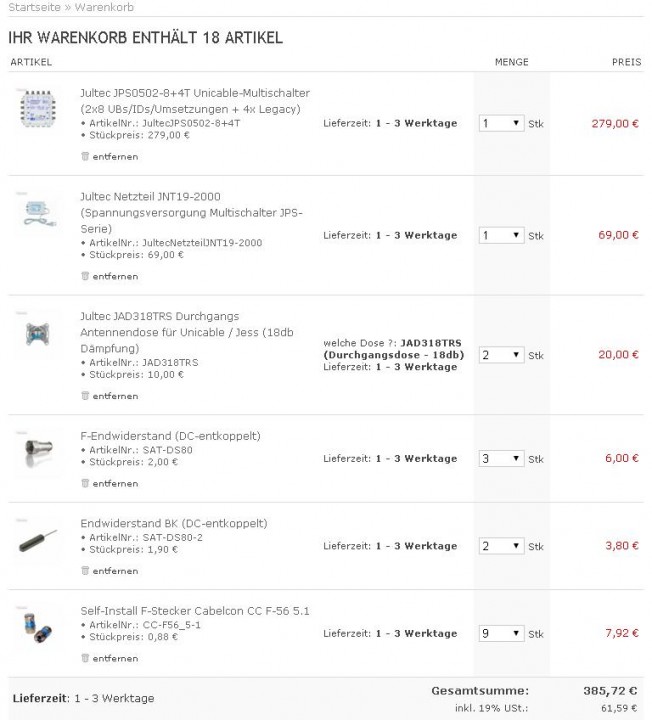Click trash icon for Cabelcon F-Stecker
652x720 pixels.
(85, 658)
